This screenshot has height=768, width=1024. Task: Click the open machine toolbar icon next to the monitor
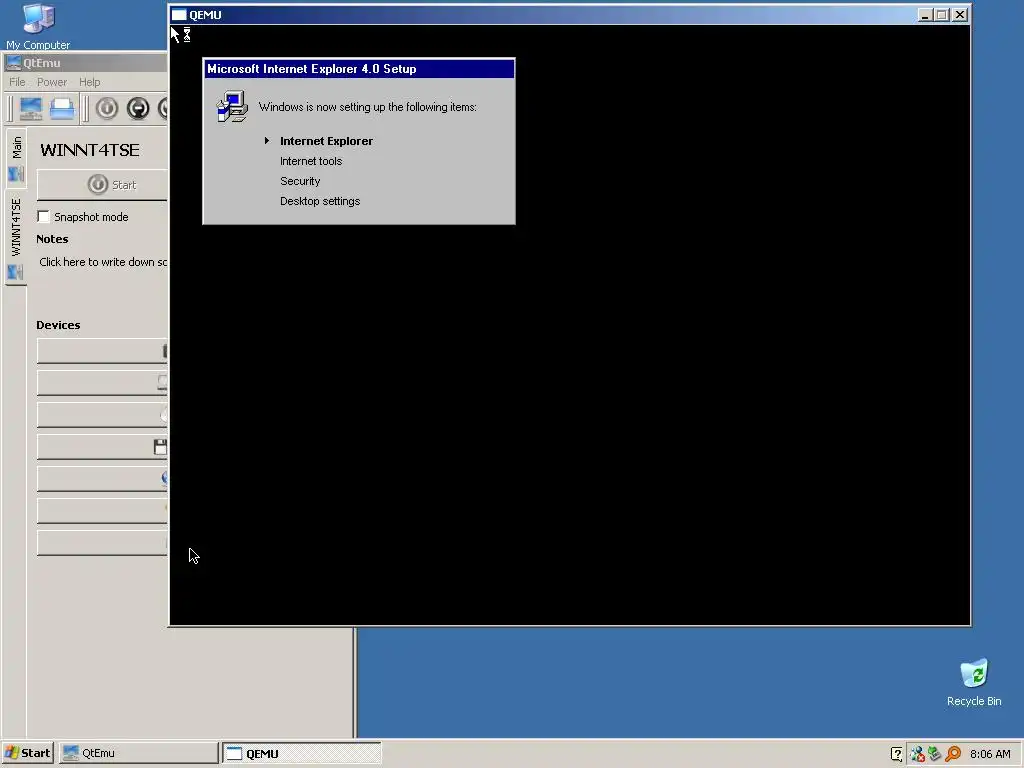coord(62,108)
